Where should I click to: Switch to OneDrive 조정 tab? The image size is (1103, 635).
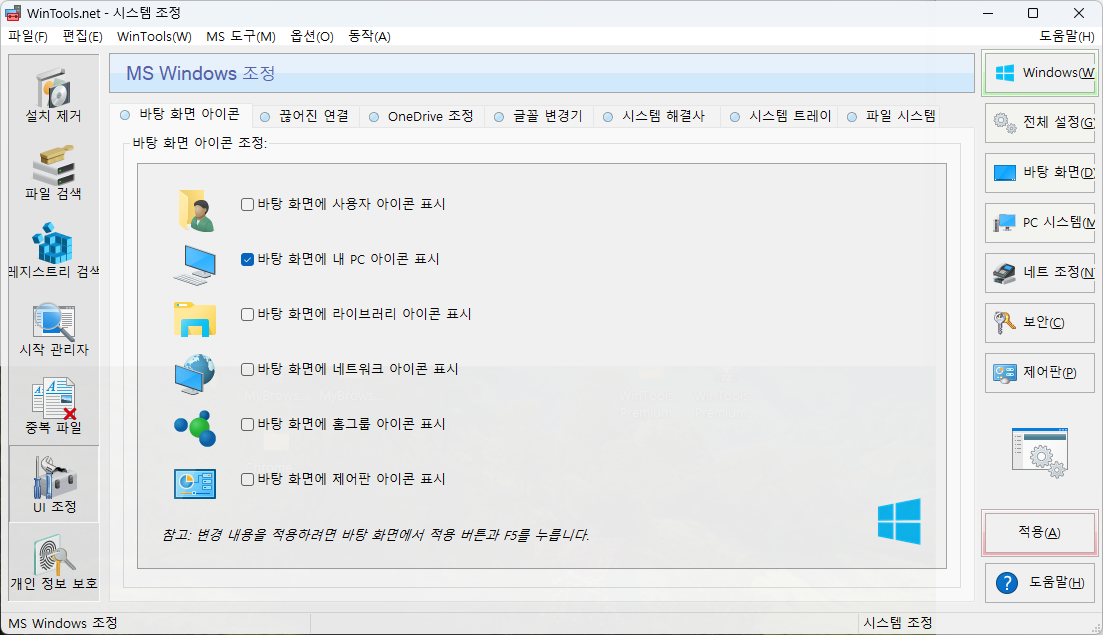tap(421, 117)
